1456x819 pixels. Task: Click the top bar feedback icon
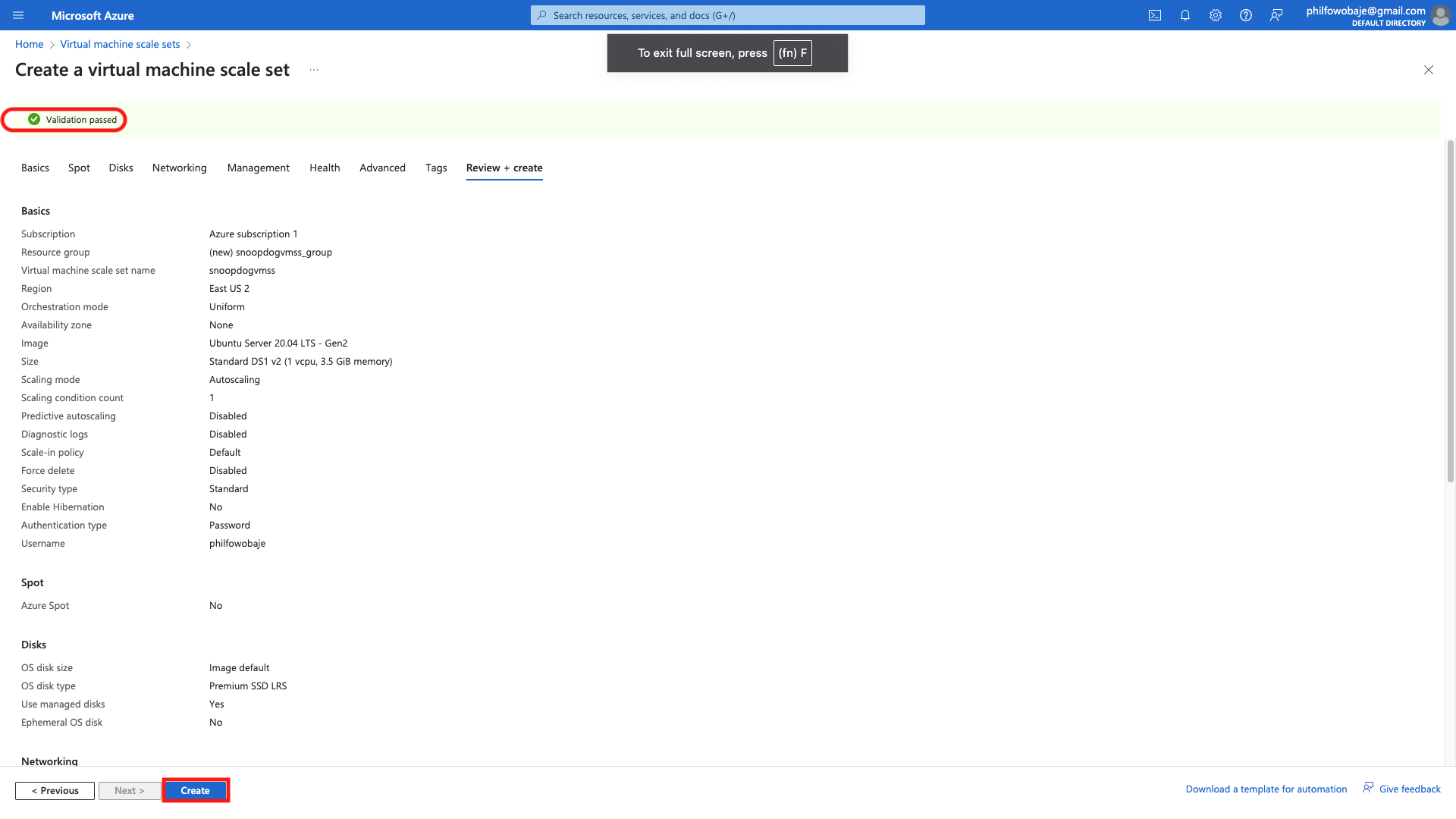(1276, 15)
